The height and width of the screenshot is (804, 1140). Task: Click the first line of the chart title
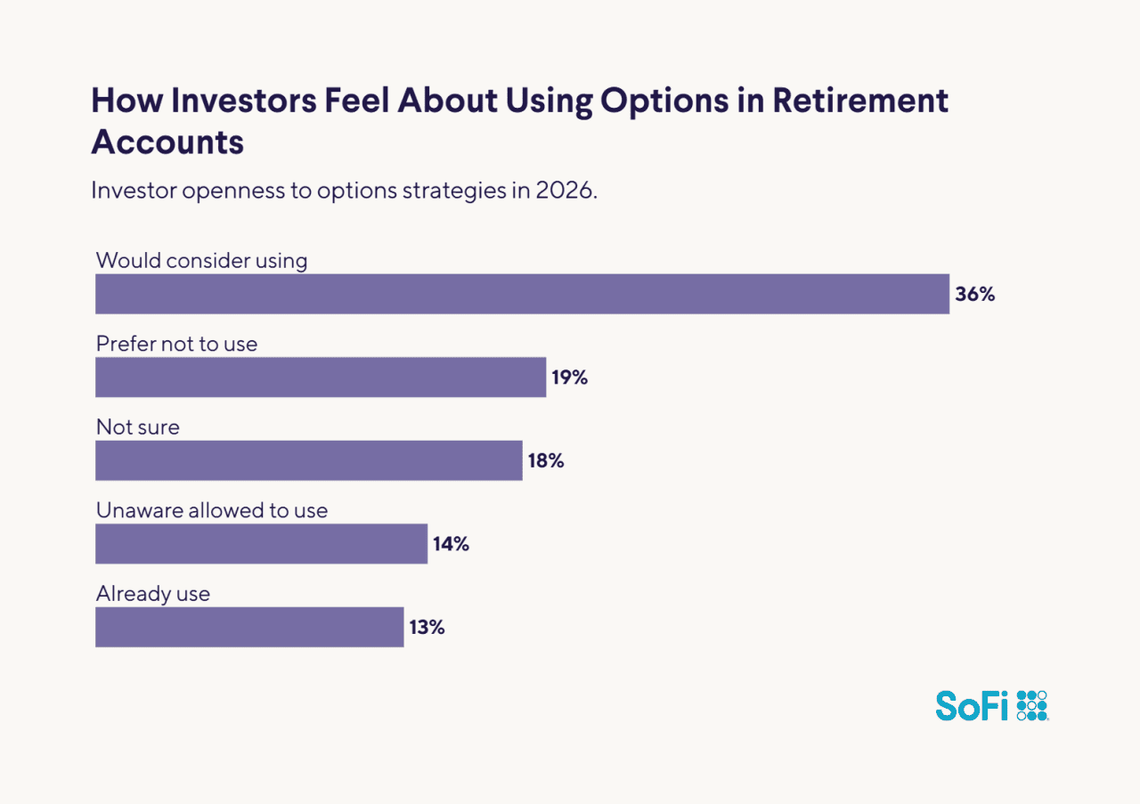pos(519,102)
